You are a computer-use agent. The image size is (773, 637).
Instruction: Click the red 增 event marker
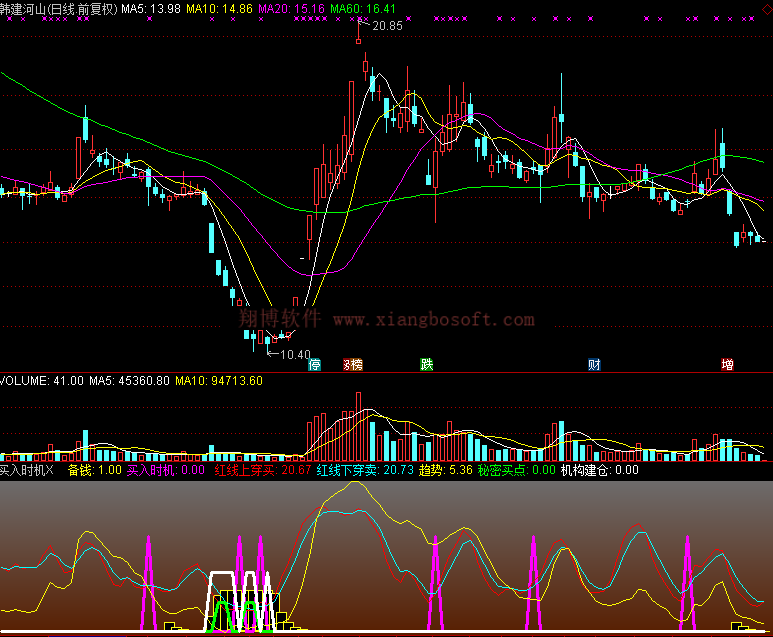pyautogui.click(x=727, y=365)
